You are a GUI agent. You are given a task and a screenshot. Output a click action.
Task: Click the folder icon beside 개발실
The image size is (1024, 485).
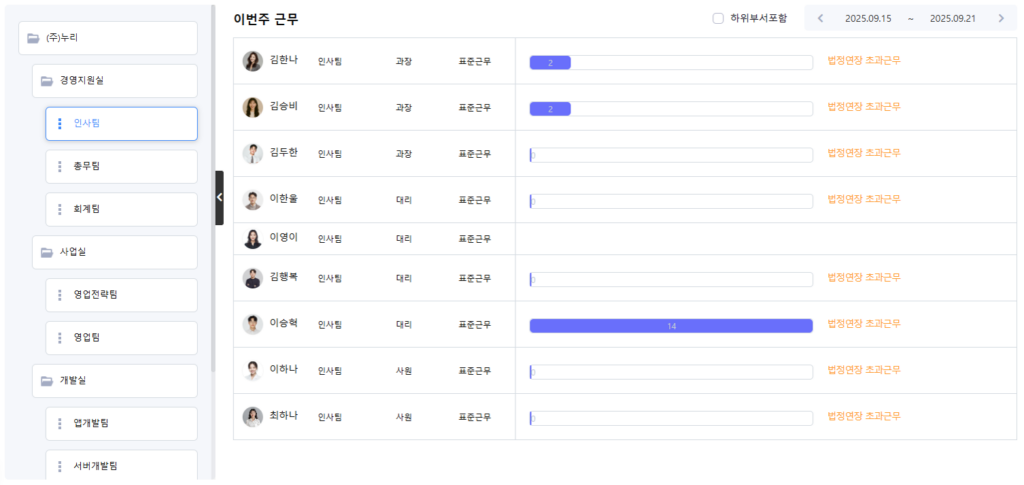46,381
